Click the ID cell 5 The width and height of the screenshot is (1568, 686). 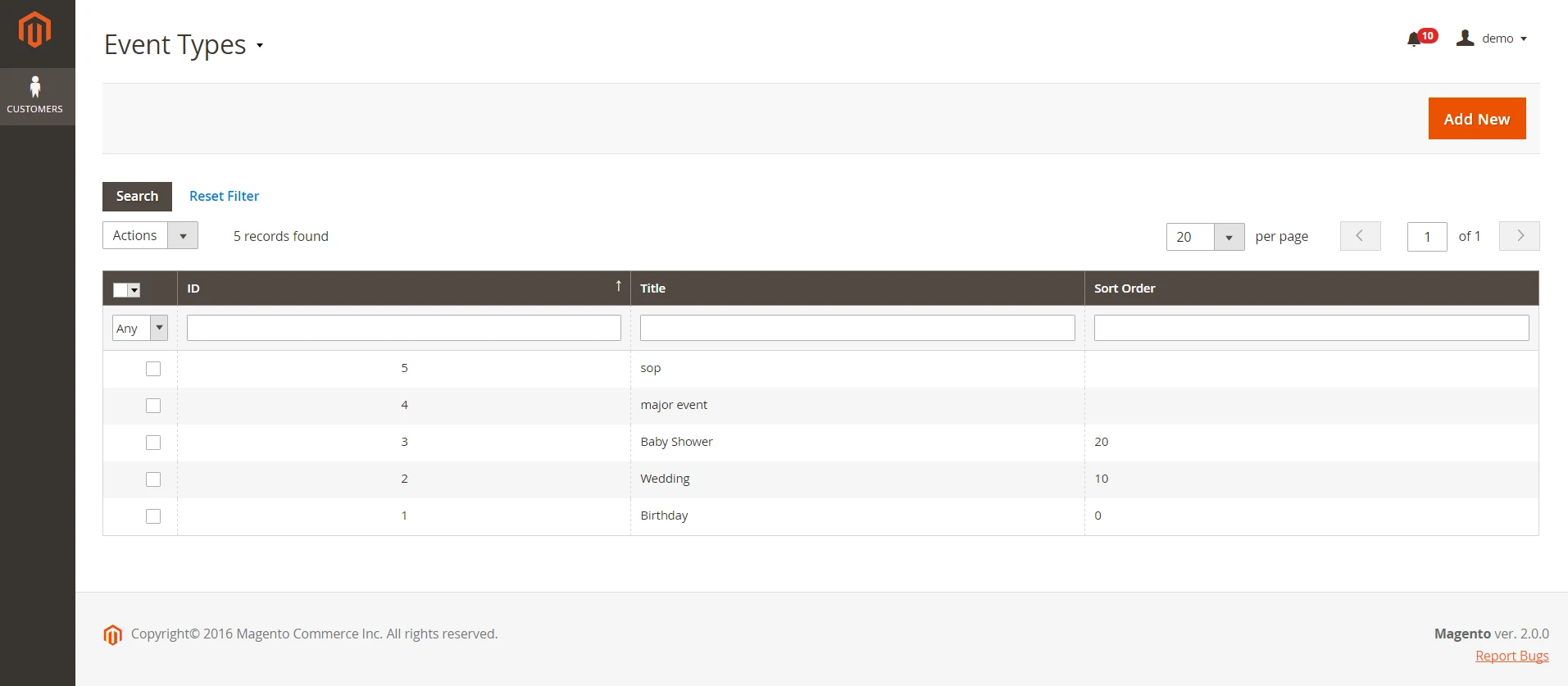pos(404,369)
